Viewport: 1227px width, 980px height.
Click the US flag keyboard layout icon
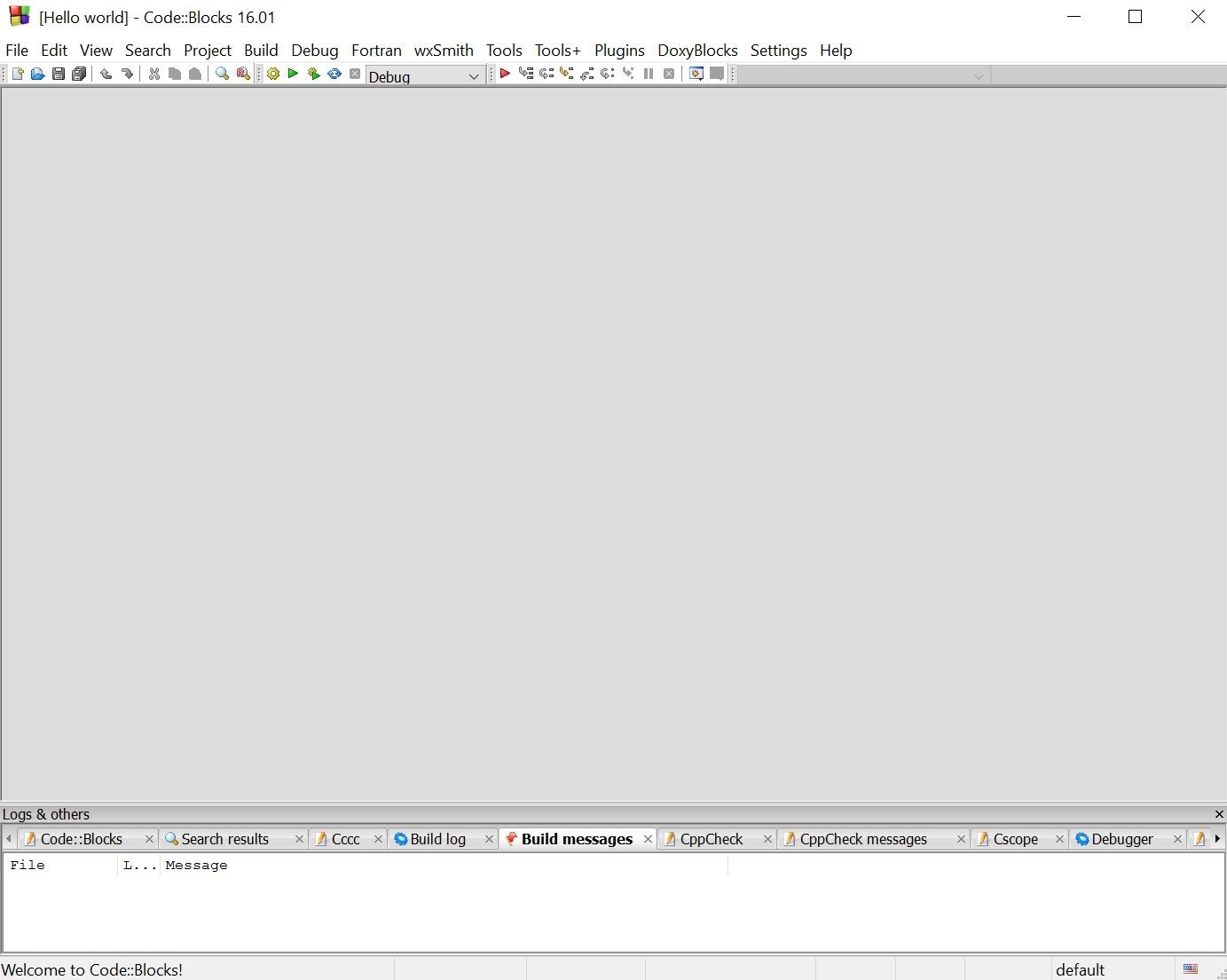[1191, 969]
